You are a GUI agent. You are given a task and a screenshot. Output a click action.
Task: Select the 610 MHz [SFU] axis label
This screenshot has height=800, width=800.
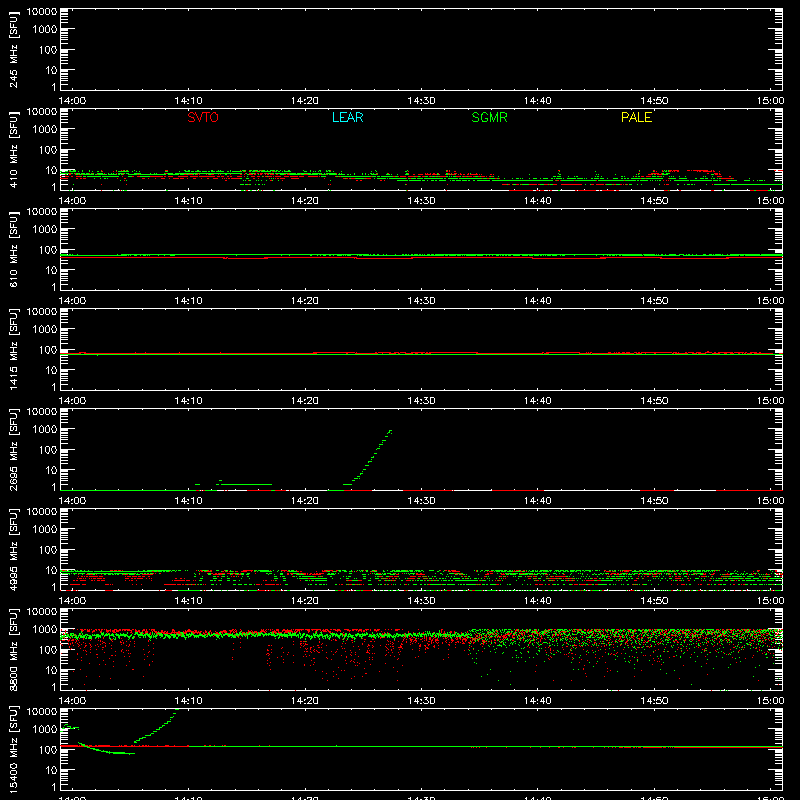14,249
